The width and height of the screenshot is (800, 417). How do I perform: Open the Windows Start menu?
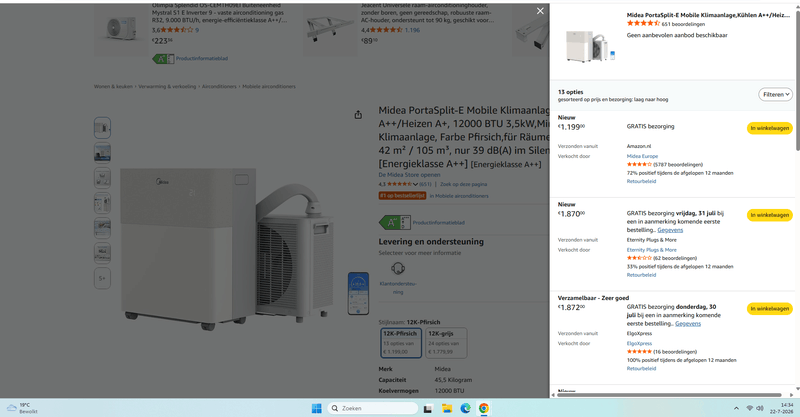[316, 408]
